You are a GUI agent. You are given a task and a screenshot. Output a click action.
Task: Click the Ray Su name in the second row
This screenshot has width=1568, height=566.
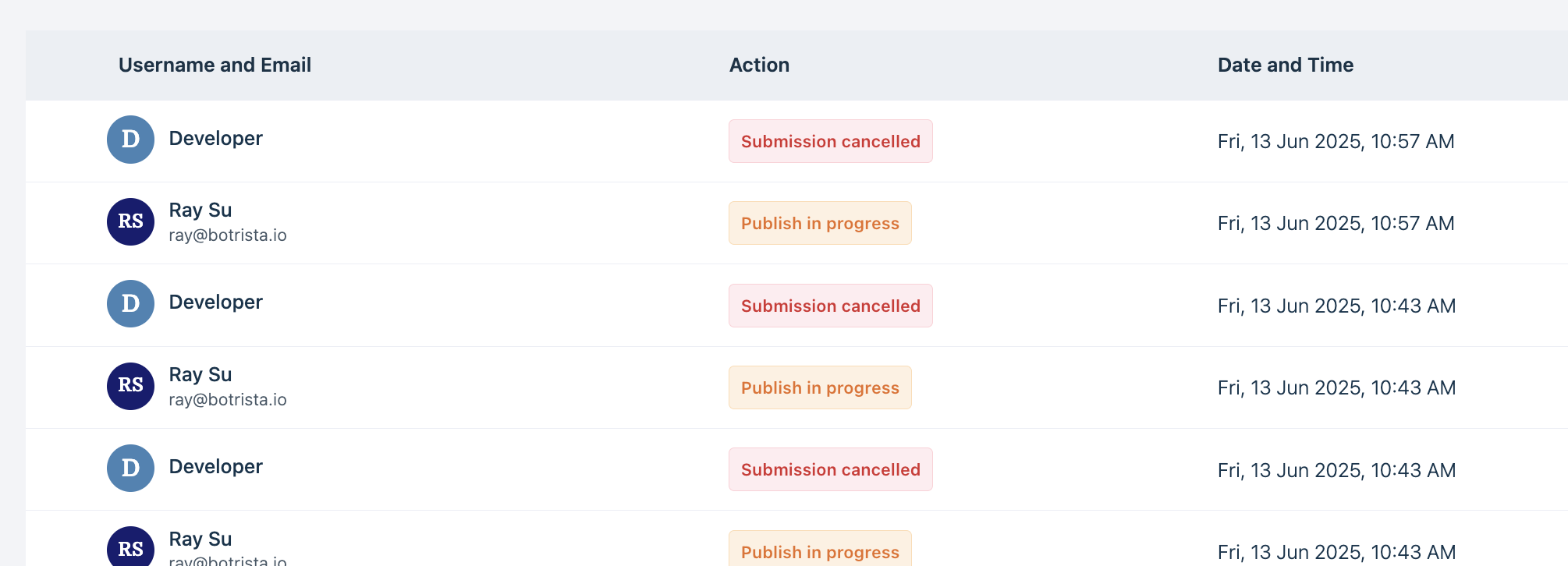point(200,210)
